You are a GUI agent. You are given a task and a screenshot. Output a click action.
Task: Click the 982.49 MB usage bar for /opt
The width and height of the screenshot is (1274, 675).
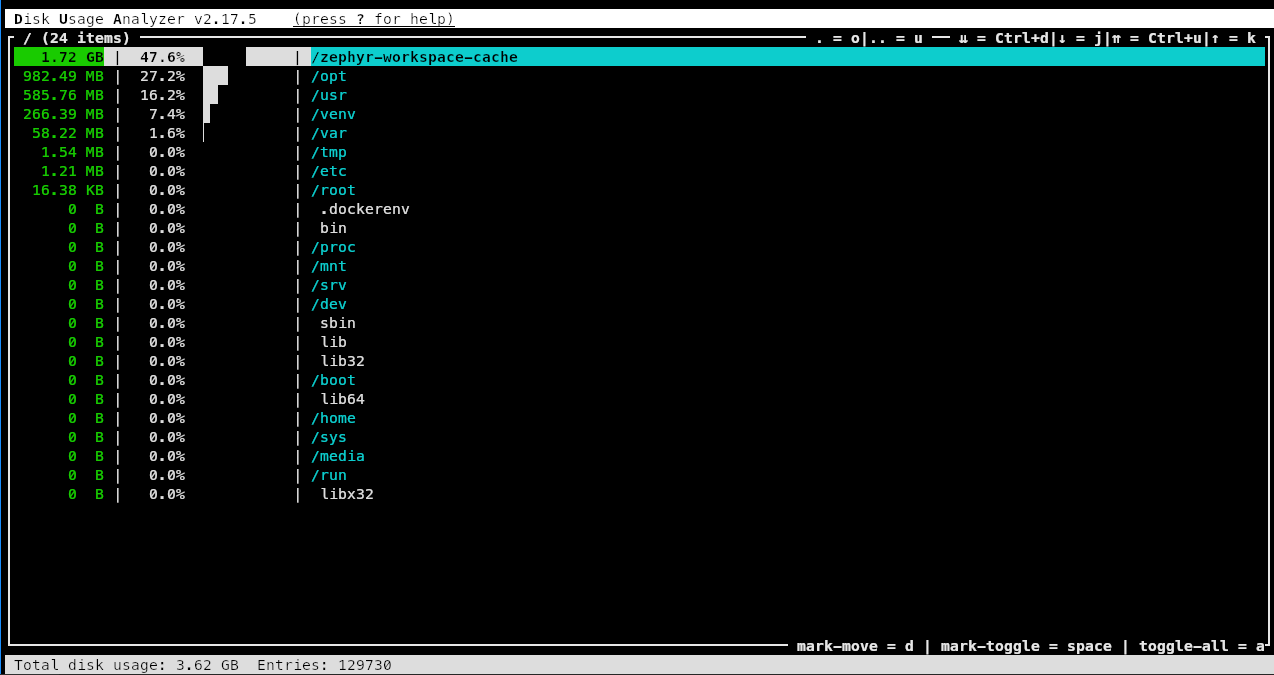click(215, 76)
